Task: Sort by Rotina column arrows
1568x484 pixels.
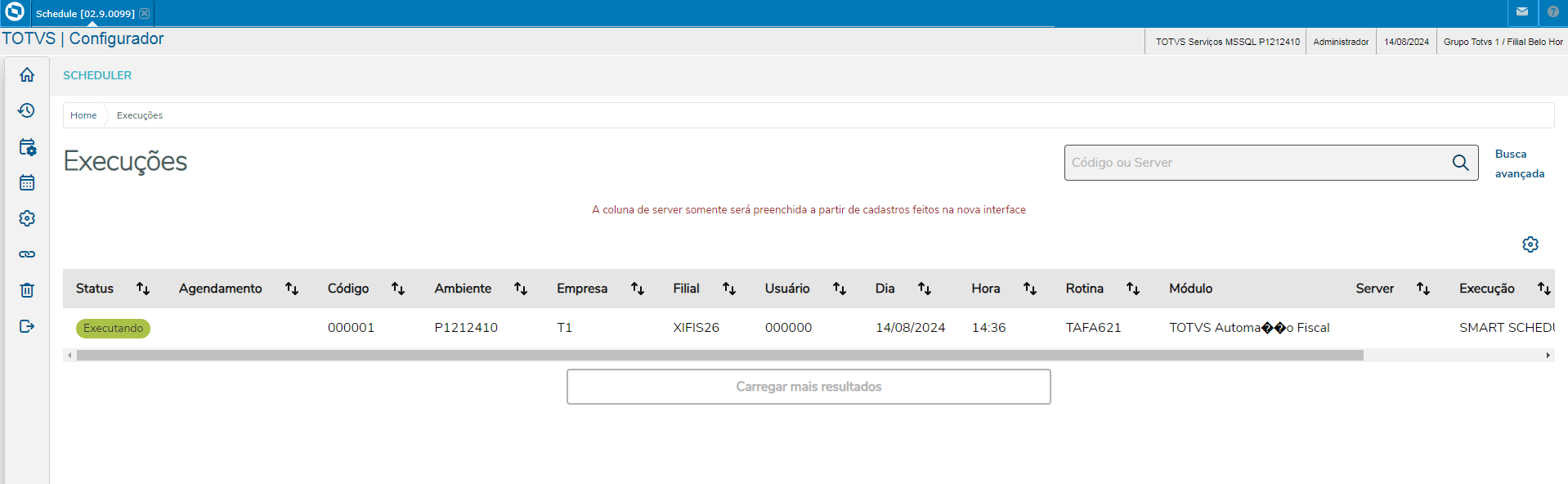Action: tap(1133, 289)
